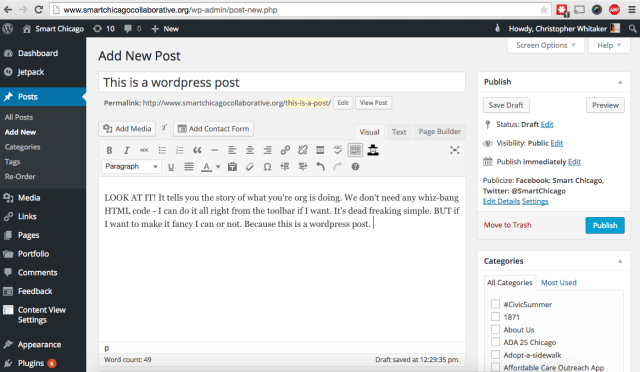640x372 pixels.
Task: Click the browser address bar
Action: click(300, 10)
